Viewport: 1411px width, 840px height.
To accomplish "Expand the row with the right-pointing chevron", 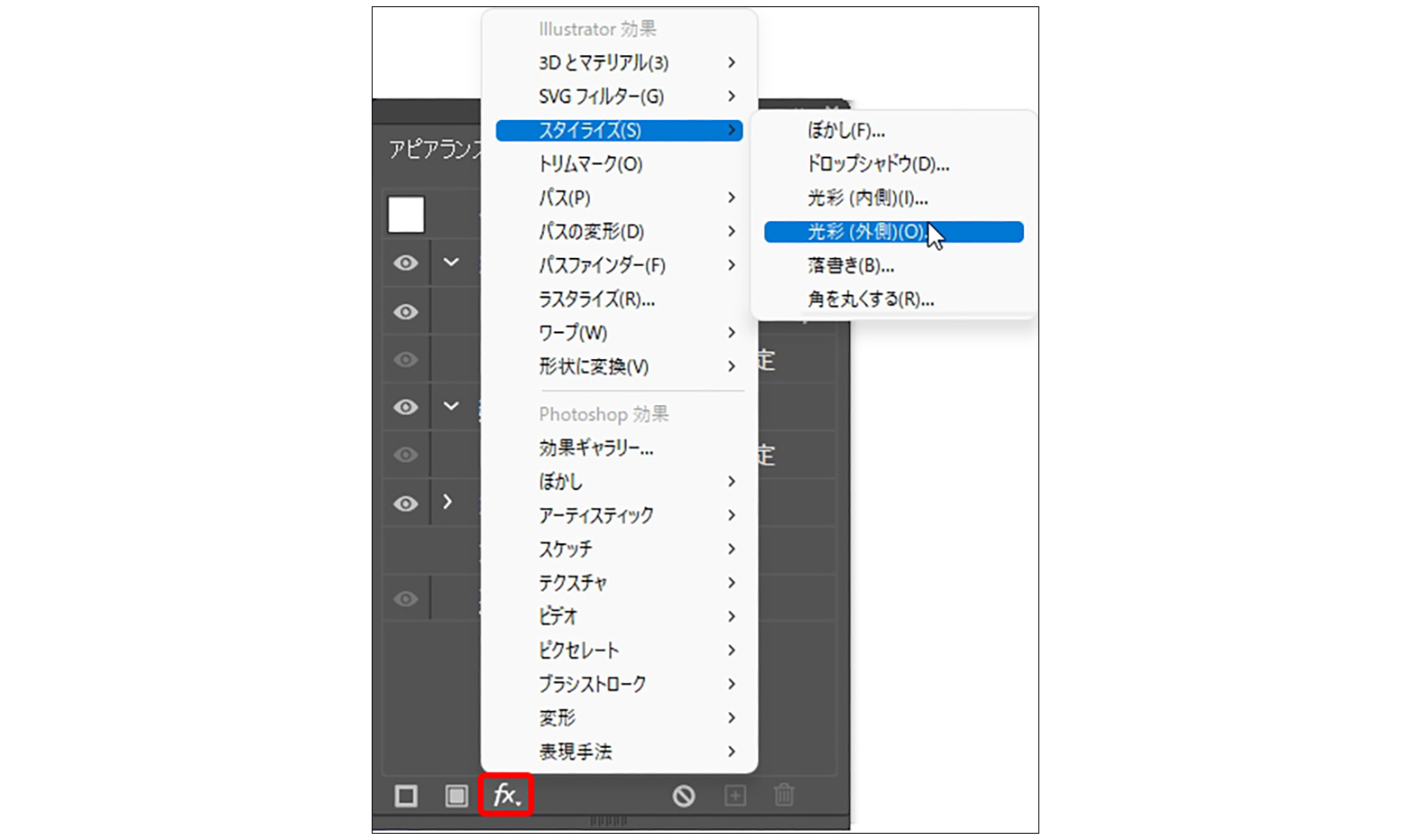I will tap(447, 502).
